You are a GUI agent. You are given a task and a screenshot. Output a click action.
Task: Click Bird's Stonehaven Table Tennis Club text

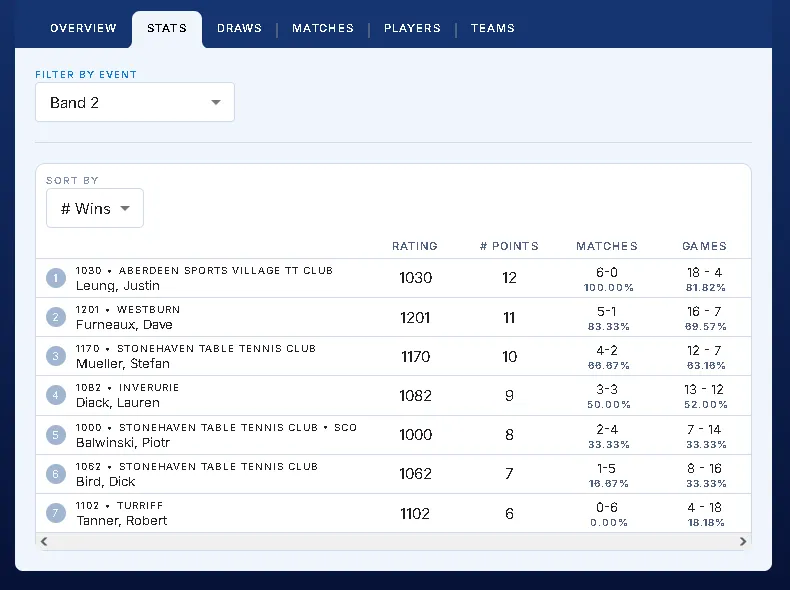click(x=218, y=467)
